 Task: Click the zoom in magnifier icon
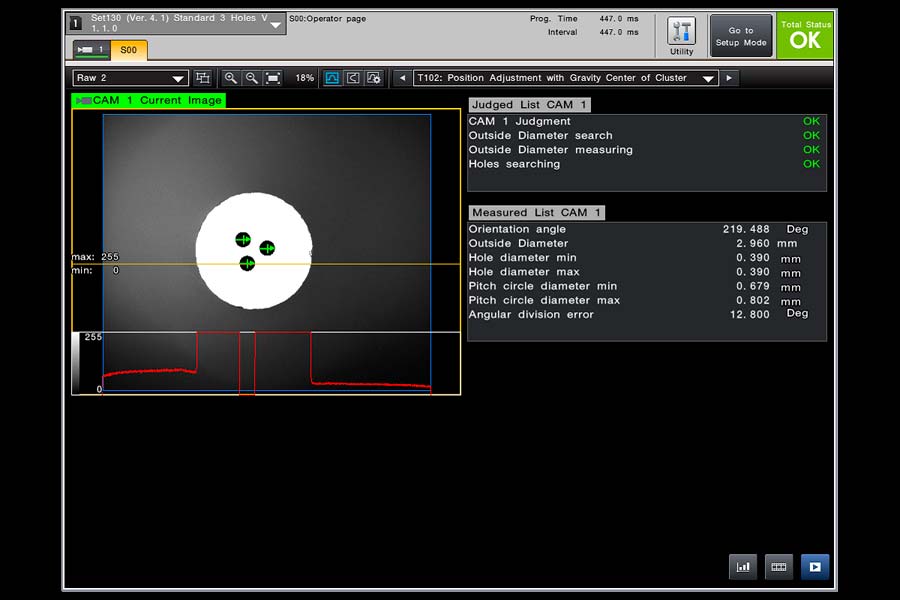[x=231, y=78]
